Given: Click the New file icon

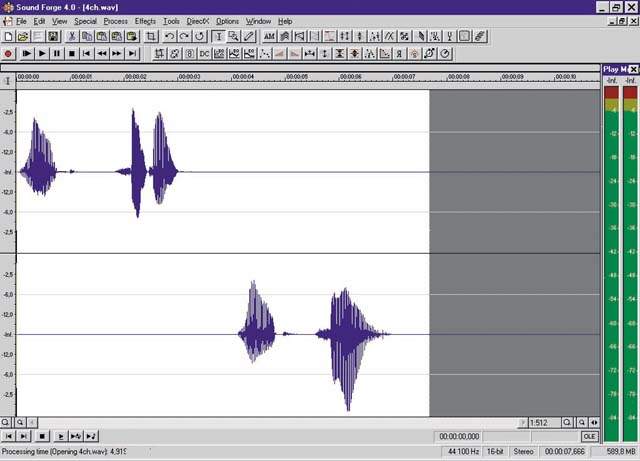Looking at the screenshot, I should click(8, 36).
